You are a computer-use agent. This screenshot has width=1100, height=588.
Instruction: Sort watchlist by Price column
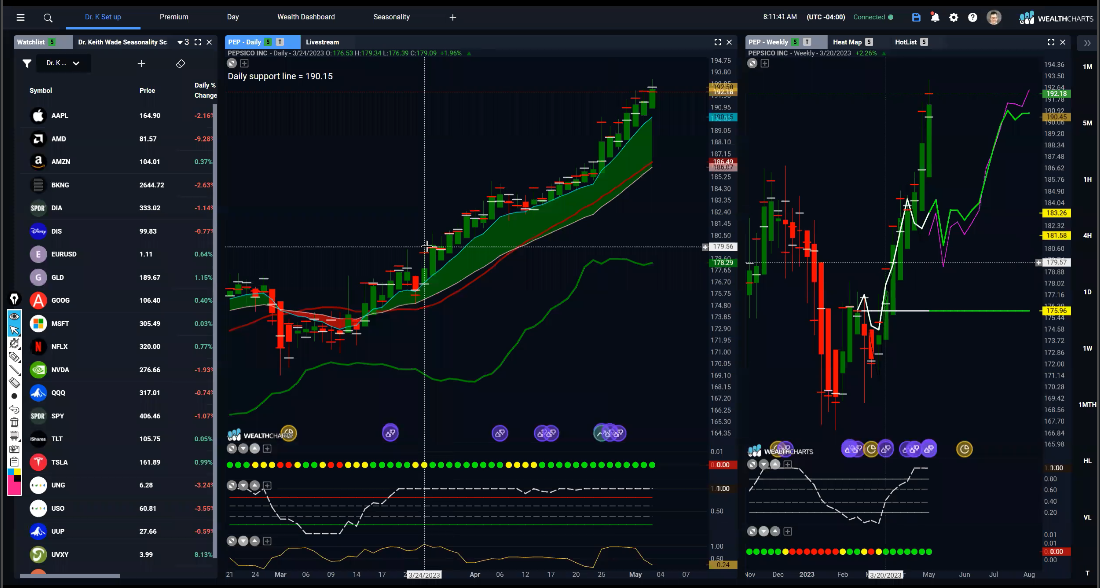pyautogui.click(x=147, y=91)
